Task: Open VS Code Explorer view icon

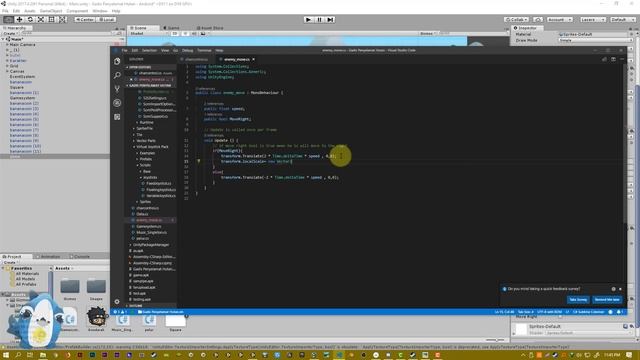Action: pyautogui.click(x=117, y=61)
